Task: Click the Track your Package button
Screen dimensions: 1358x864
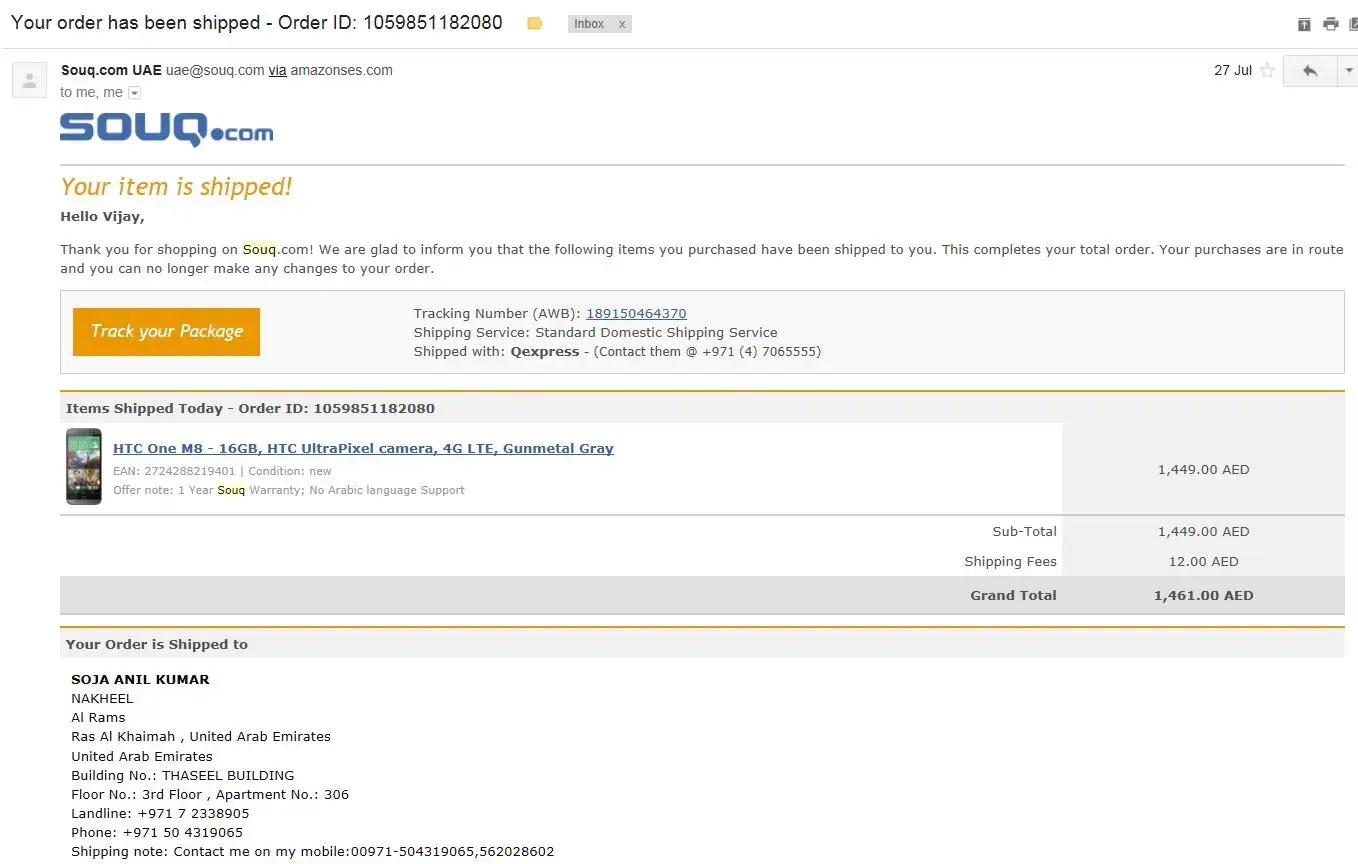Action: pos(166,332)
